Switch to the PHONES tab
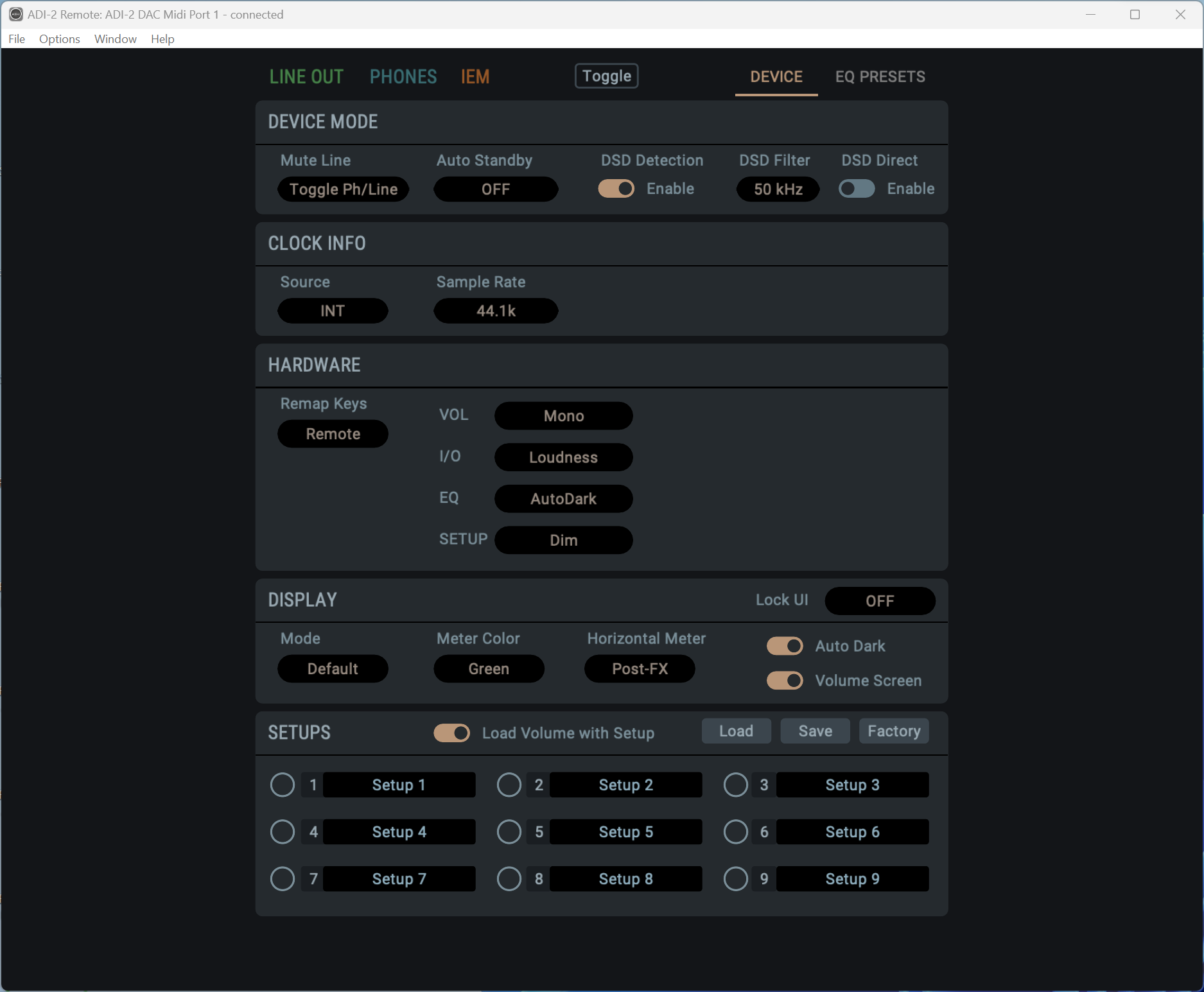Viewport: 1204px width, 992px height. tap(403, 76)
